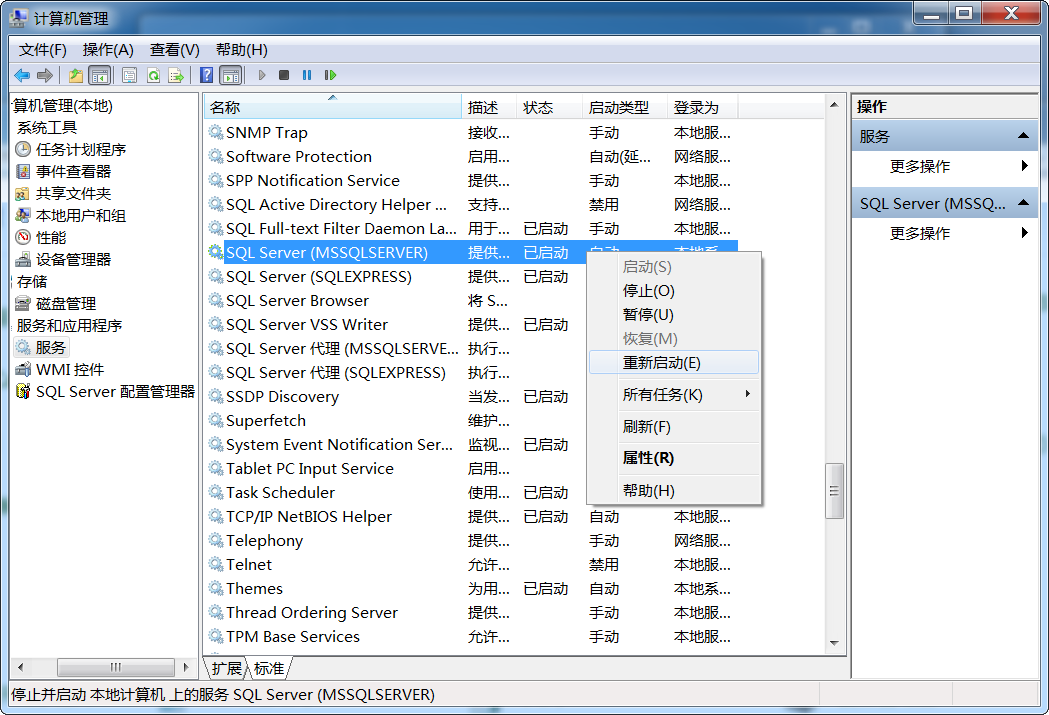Choose 帮助(H) from the context menu
1049x715 pixels.
click(674, 491)
